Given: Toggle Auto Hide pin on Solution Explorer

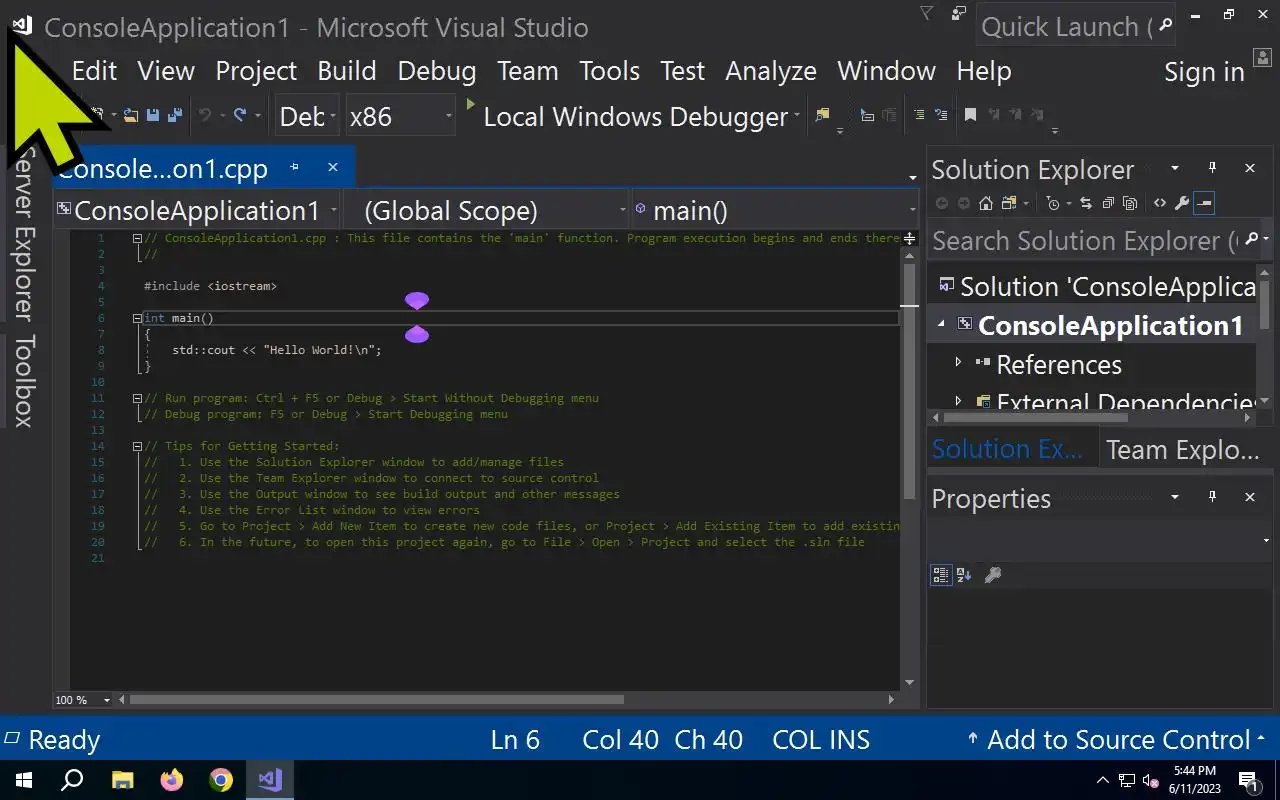Looking at the screenshot, I should click(x=1212, y=168).
